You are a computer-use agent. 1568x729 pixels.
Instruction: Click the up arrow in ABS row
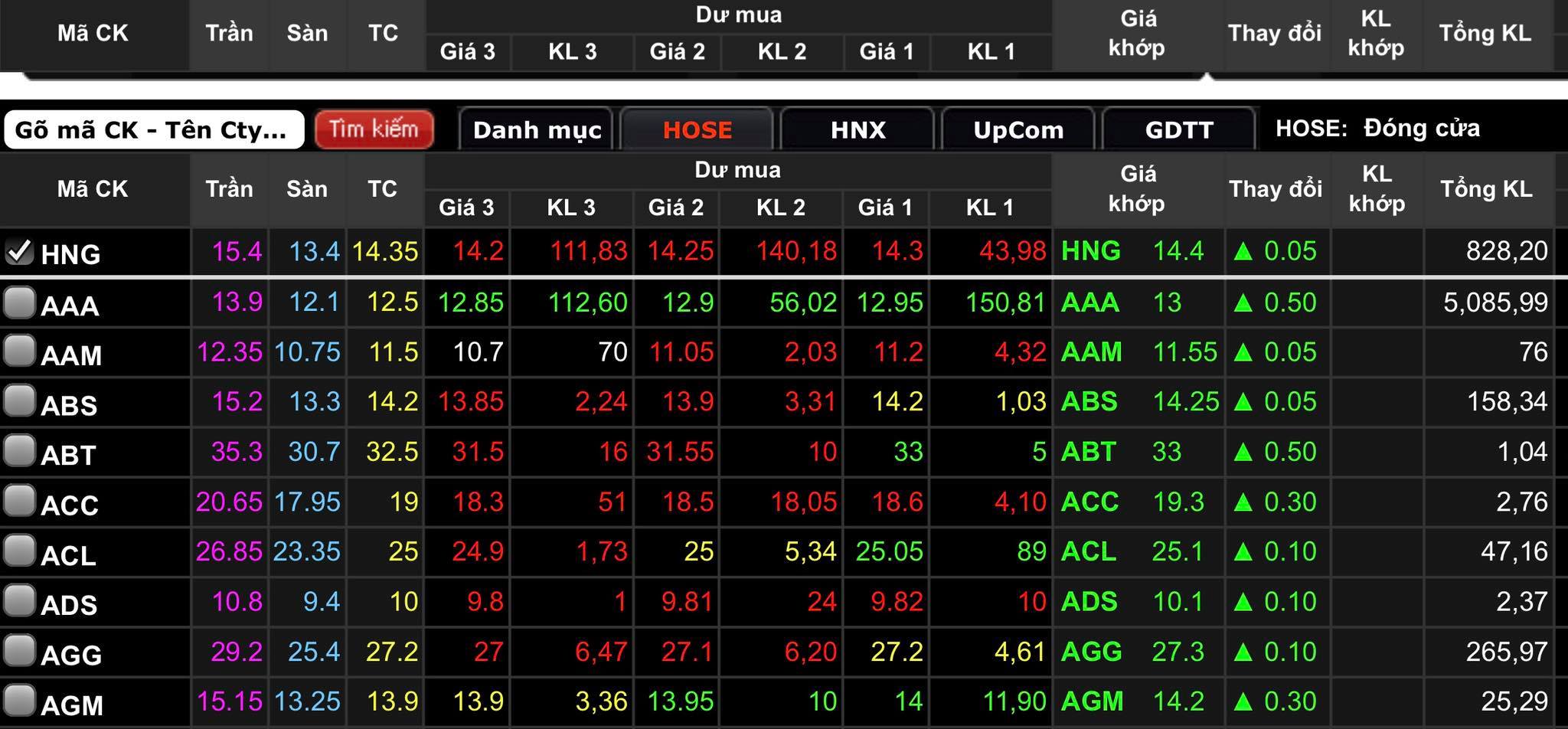click(x=1243, y=402)
